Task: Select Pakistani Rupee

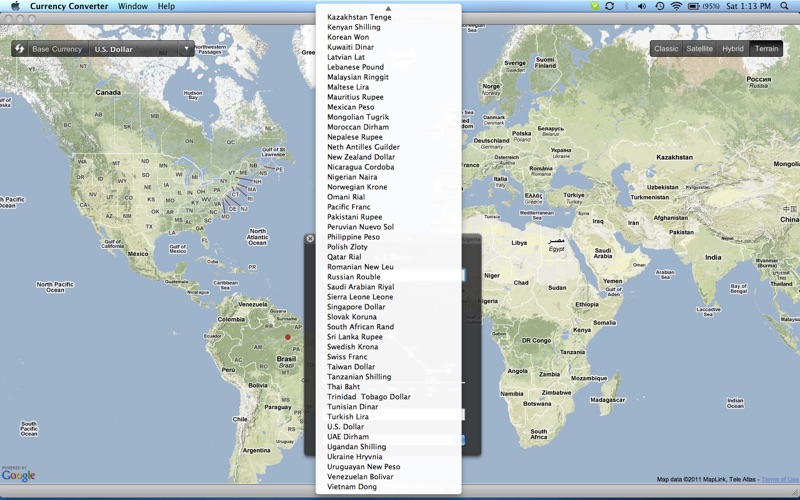Action: click(389, 217)
